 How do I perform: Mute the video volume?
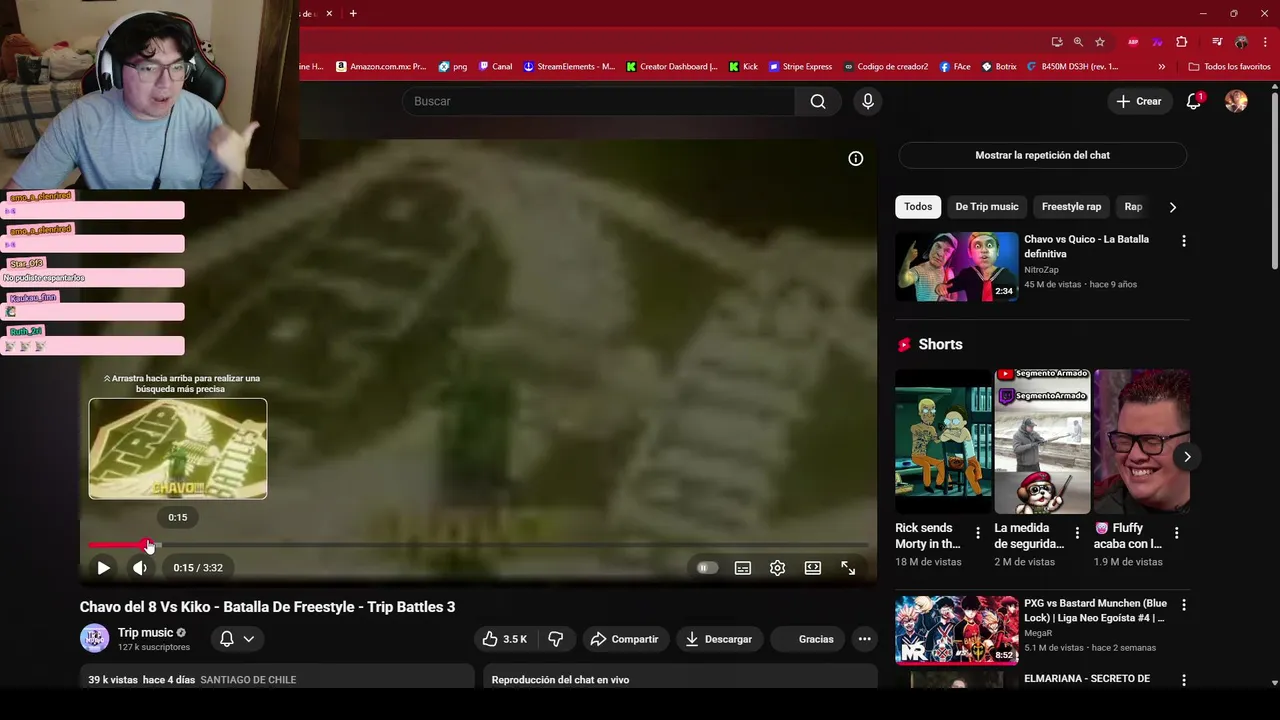(140, 568)
